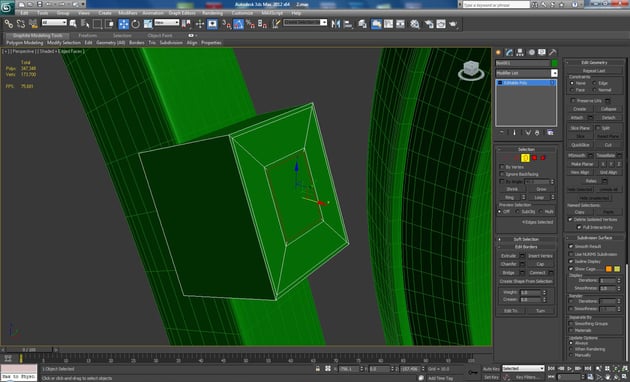
Task: Open the Customize menu
Action: pyautogui.click(x=242, y=13)
